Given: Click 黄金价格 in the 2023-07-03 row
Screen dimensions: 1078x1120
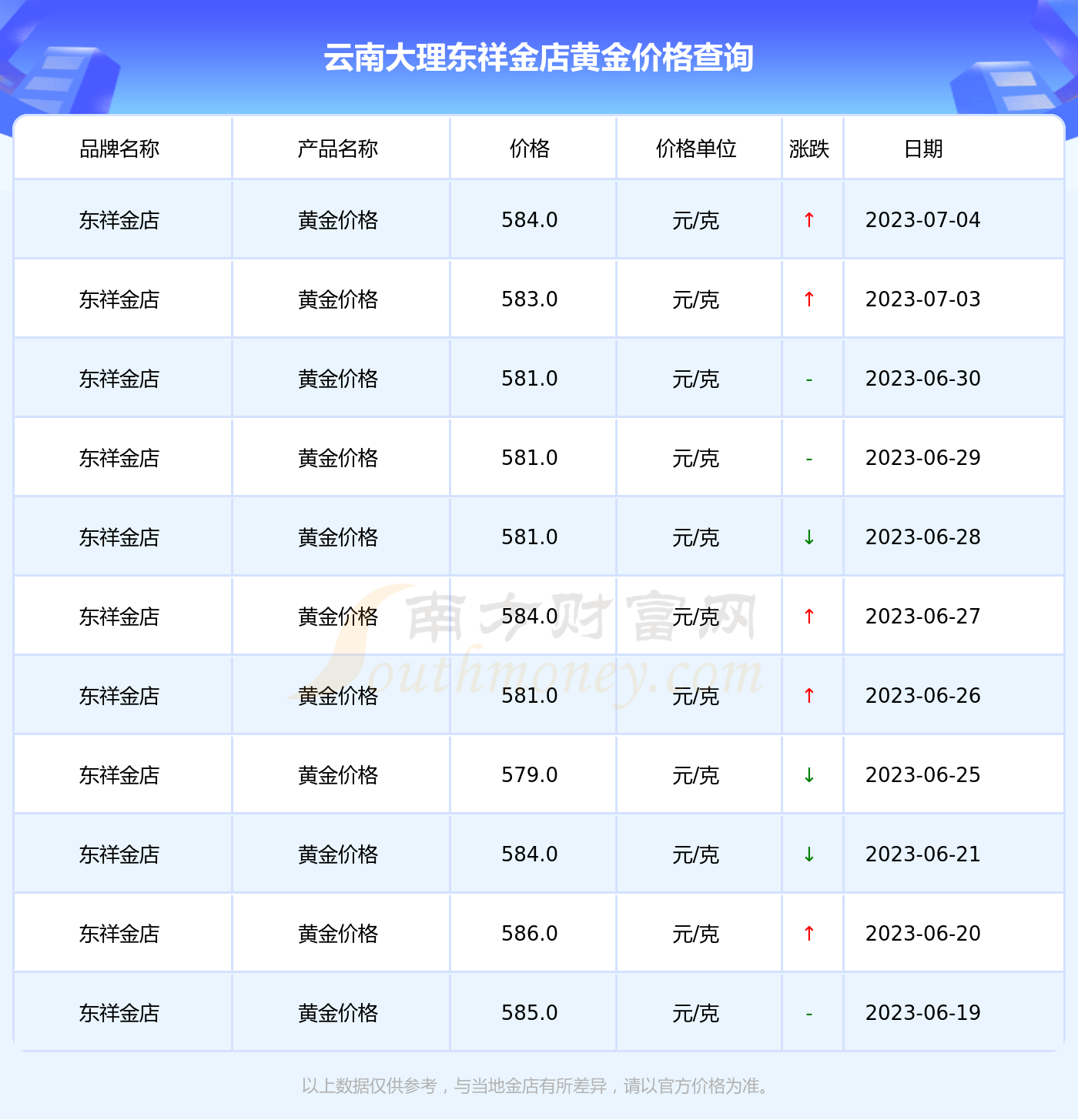Looking at the screenshot, I should (338, 299).
